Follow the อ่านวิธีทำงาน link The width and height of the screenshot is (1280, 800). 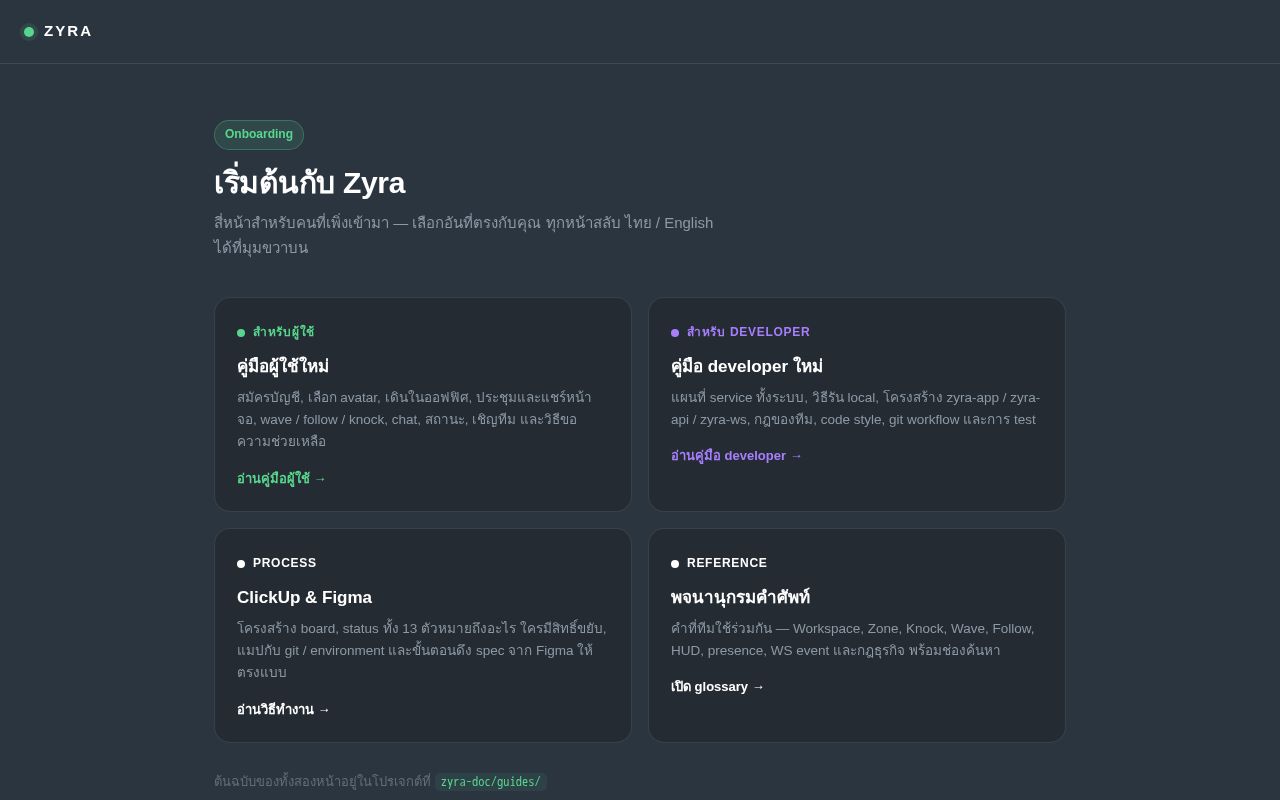coord(284,710)
